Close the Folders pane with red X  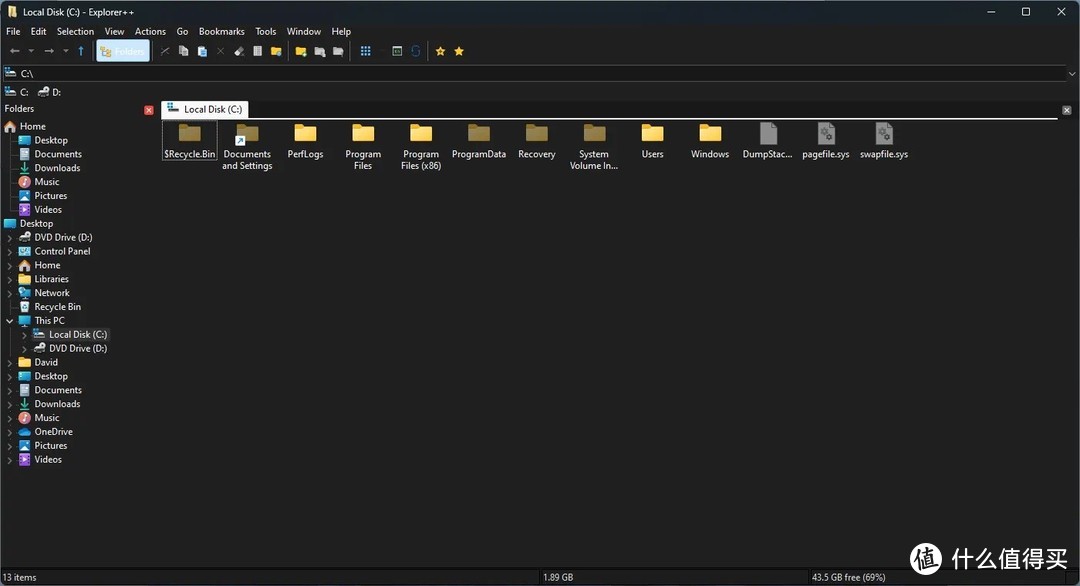coord(149,110)
